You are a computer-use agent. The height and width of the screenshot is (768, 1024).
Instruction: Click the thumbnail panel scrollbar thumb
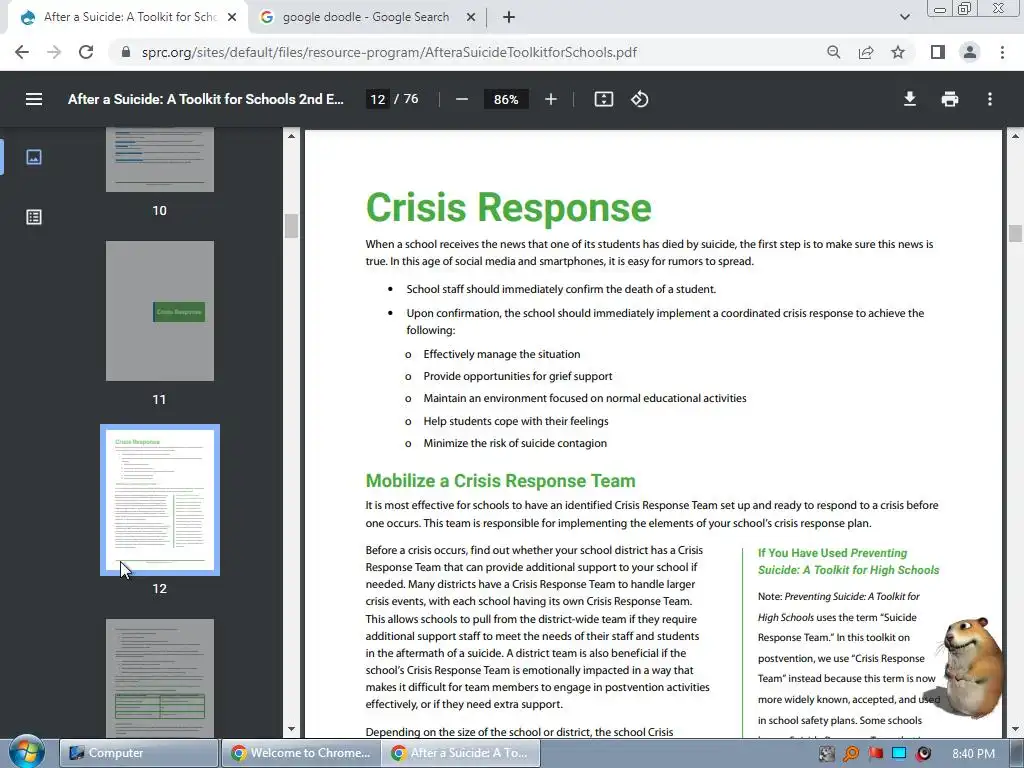(x=291, y=225)
